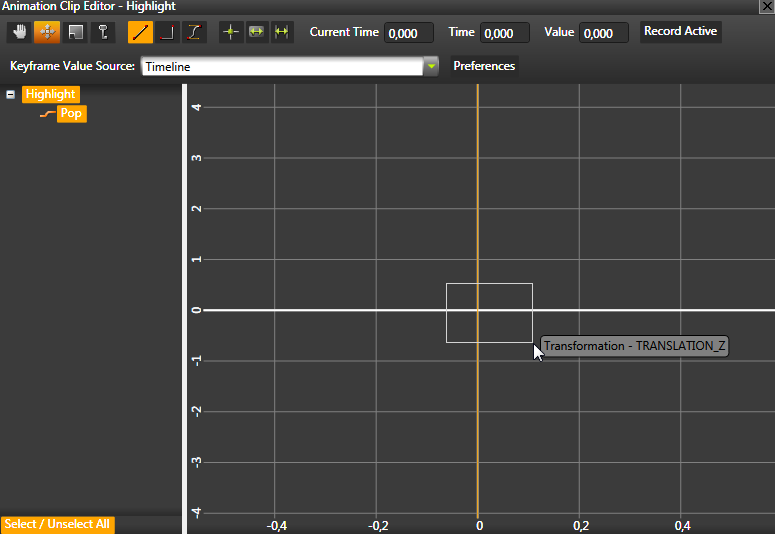
Task: Click the Timeline combo box field
Action: pos(280,67)
